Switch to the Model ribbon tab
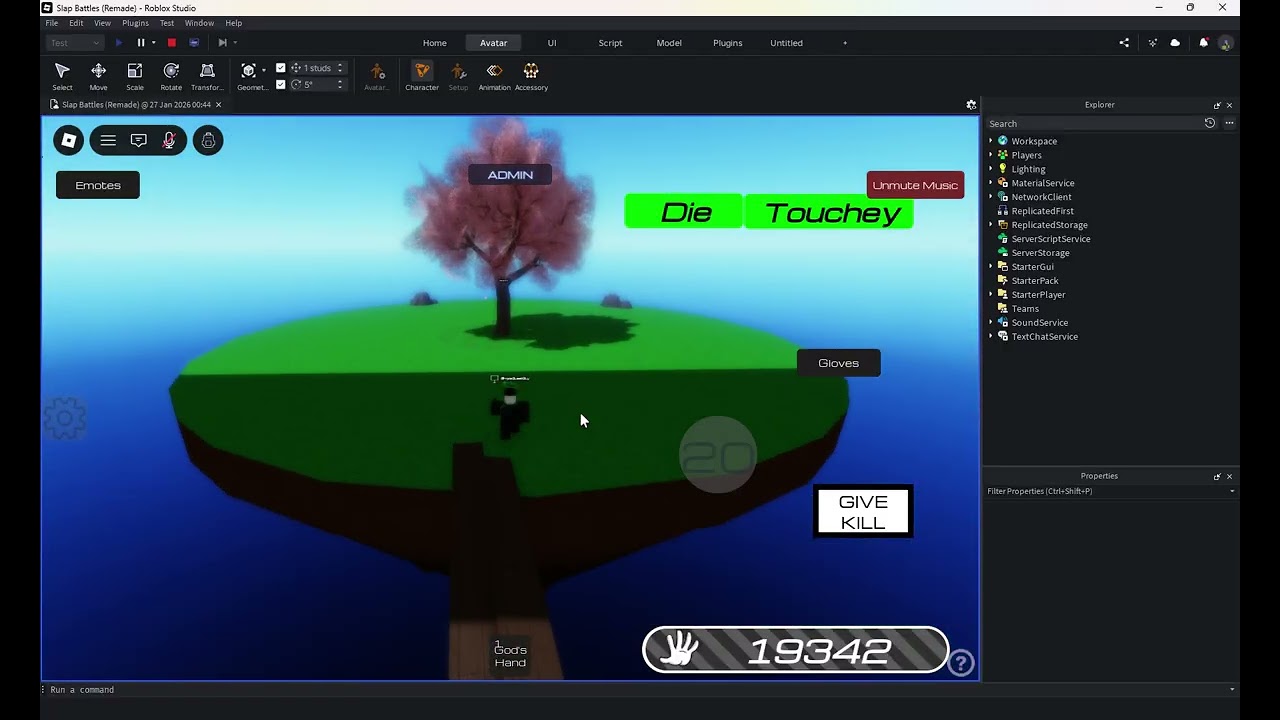1280x720 pixels. (669, 43)
